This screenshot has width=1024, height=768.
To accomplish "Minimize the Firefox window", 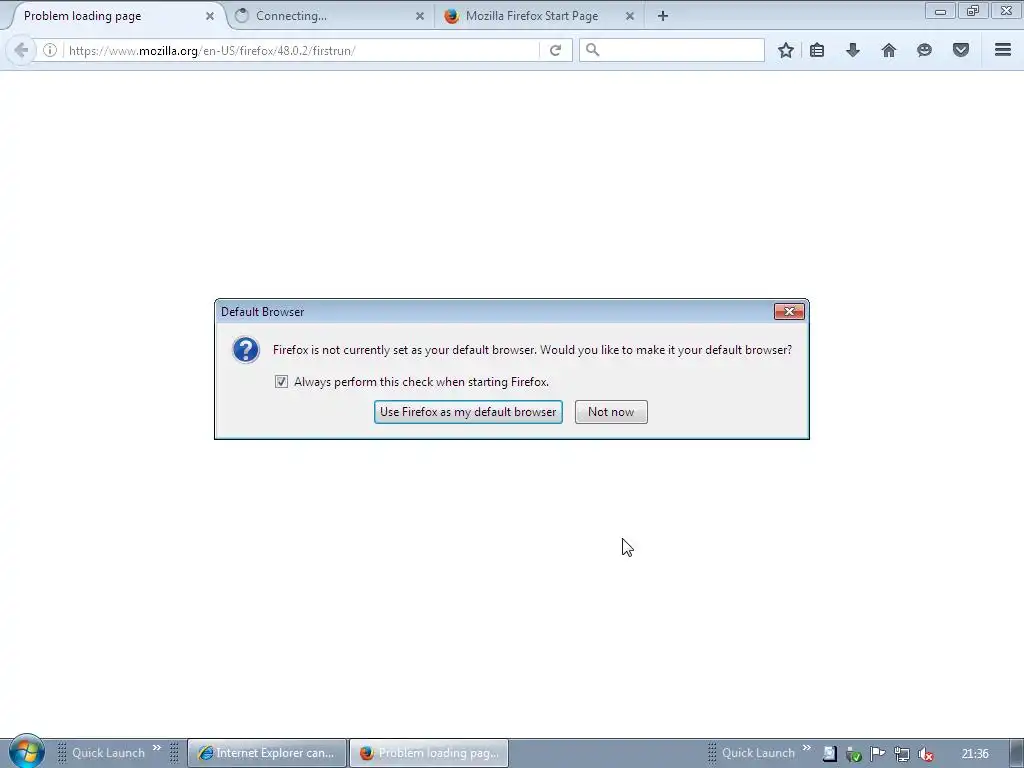I will click(x=940, y=11).
